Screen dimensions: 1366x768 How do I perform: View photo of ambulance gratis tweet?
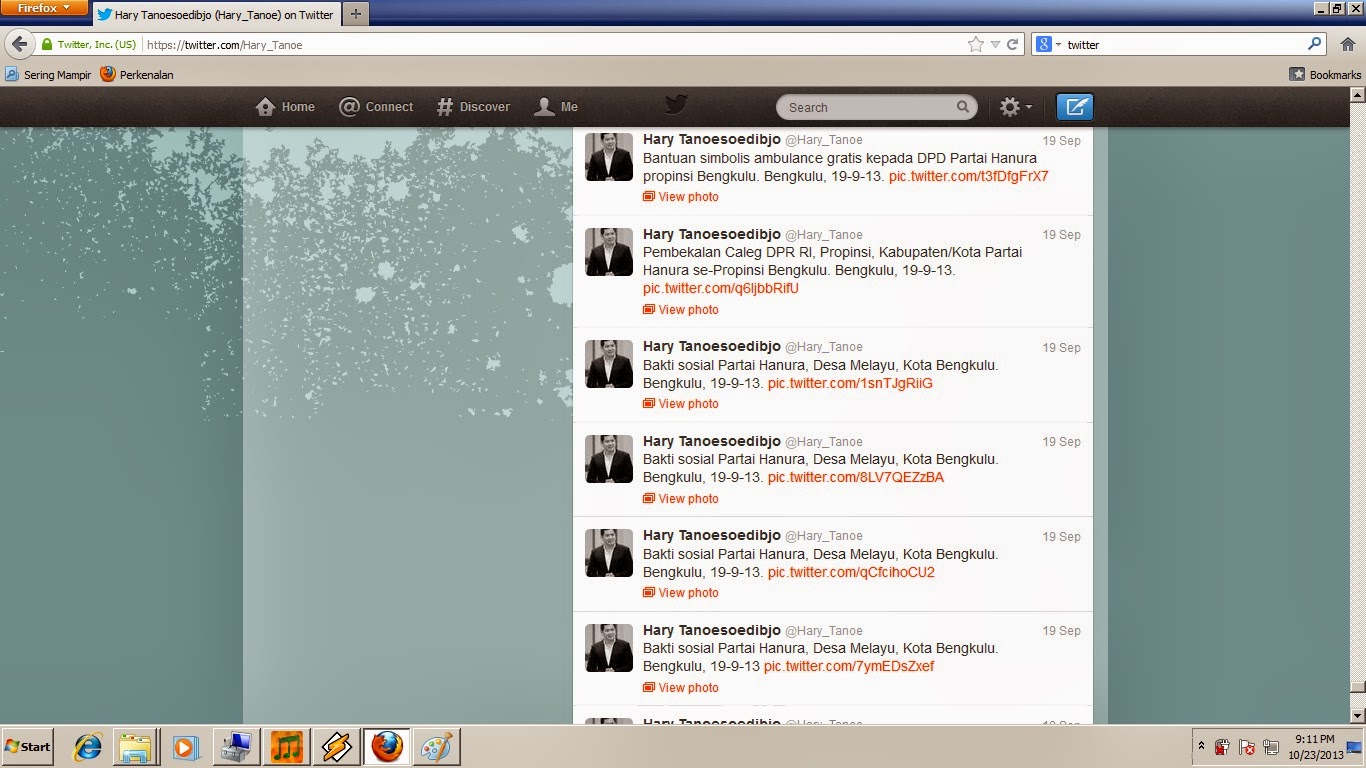point(680,197)
